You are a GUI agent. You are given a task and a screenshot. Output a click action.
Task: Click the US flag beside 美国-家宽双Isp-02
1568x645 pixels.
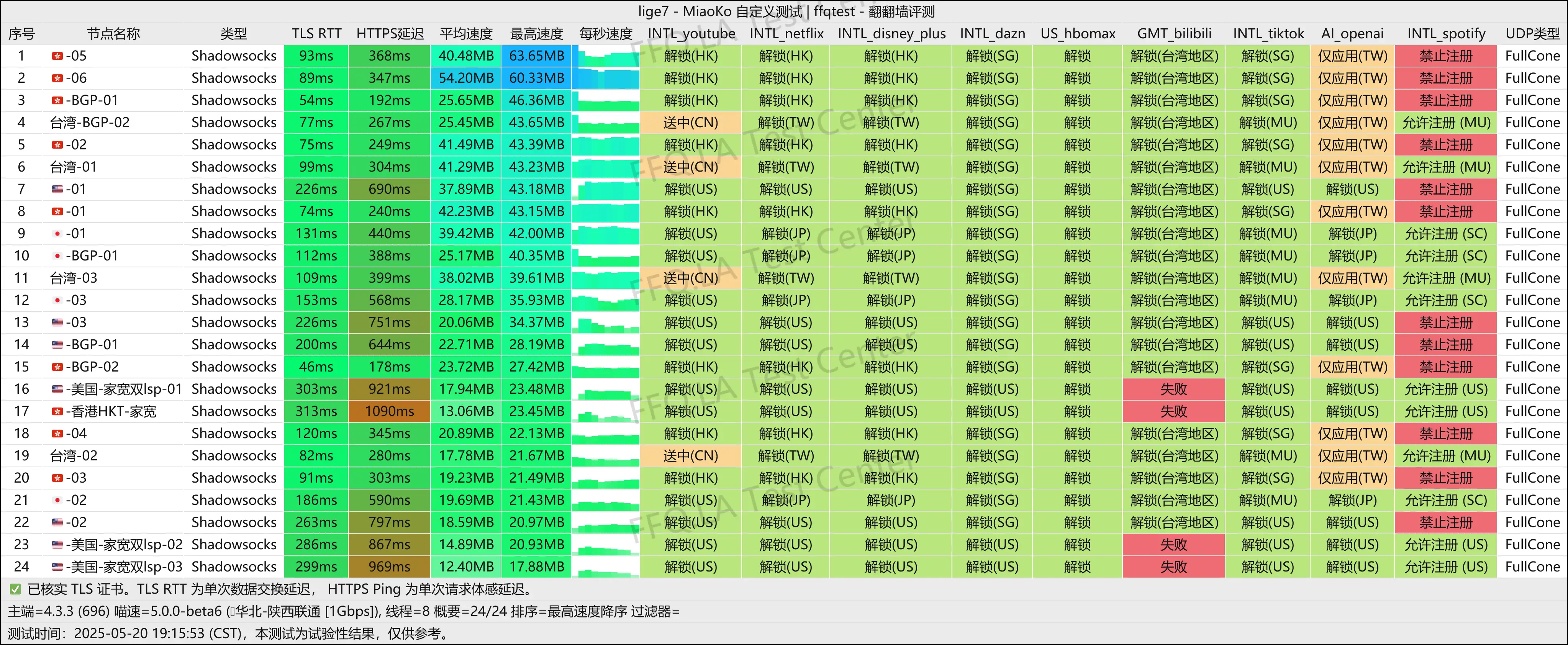coord(57,545)
